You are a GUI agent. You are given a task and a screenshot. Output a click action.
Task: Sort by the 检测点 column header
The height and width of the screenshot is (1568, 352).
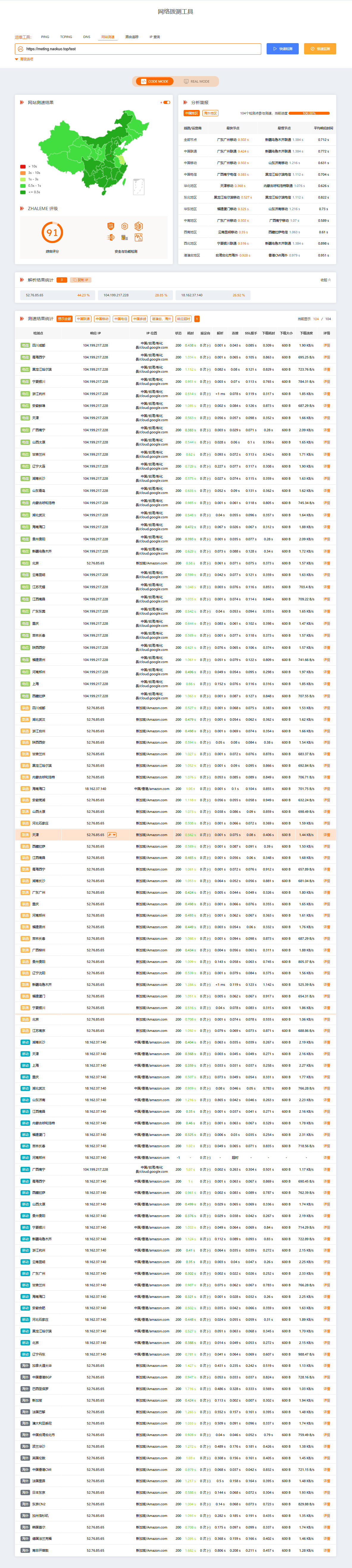tap(38, 333)
